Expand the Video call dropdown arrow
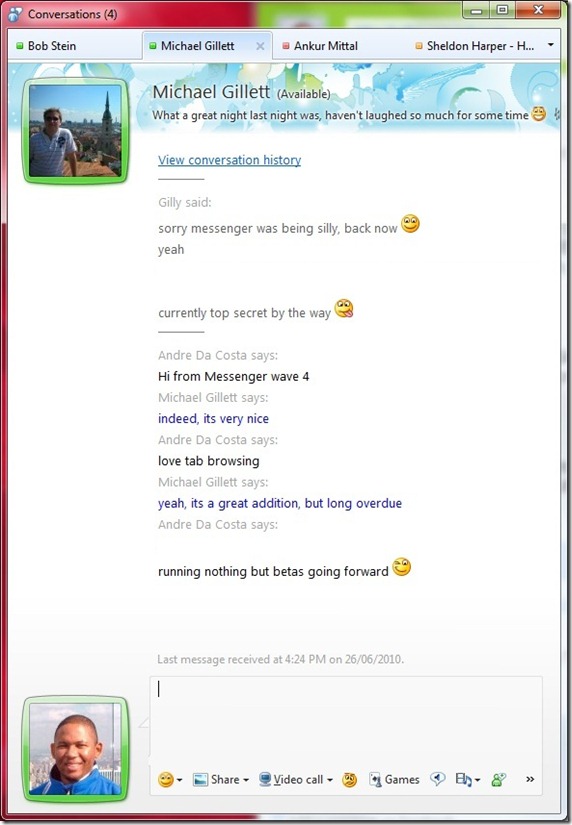This screenshot has width=572, height=825. point(330,780)
